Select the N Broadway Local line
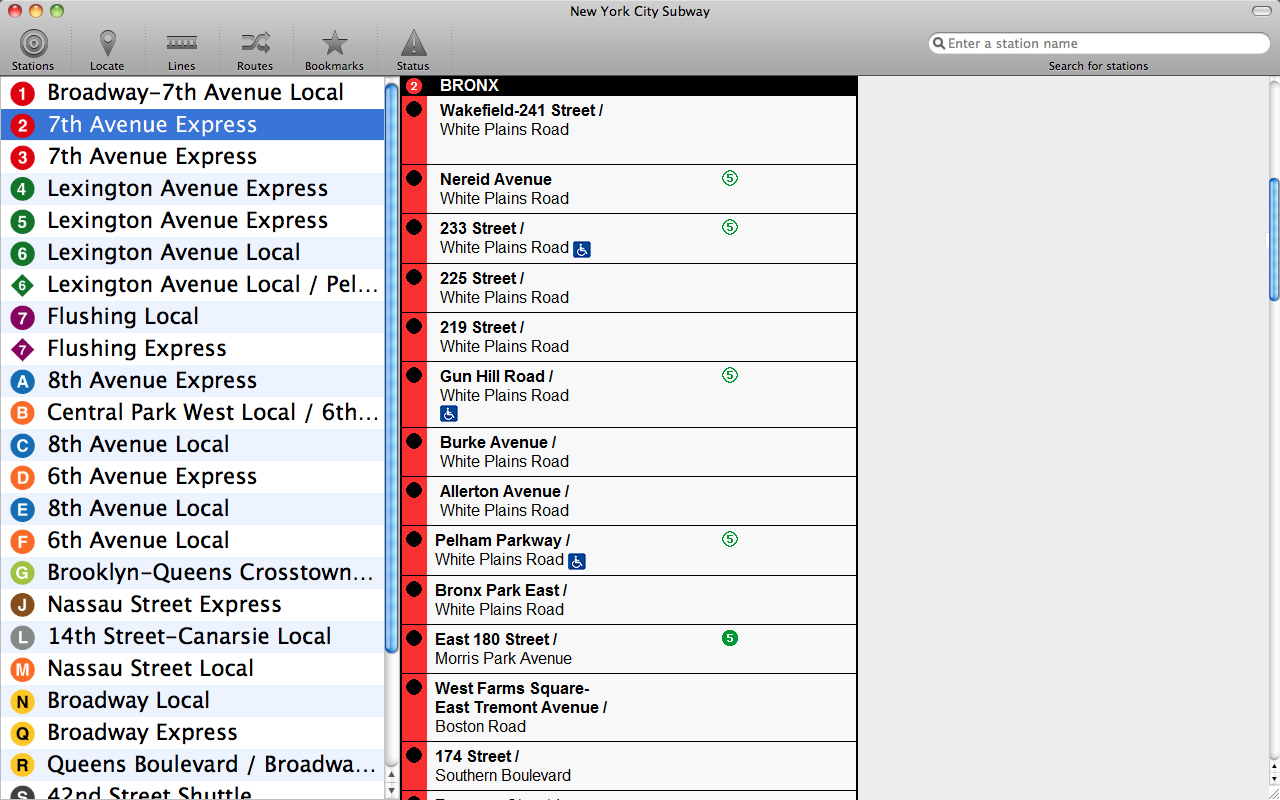Screen dimensions: 1280x800 pos(192,701)
